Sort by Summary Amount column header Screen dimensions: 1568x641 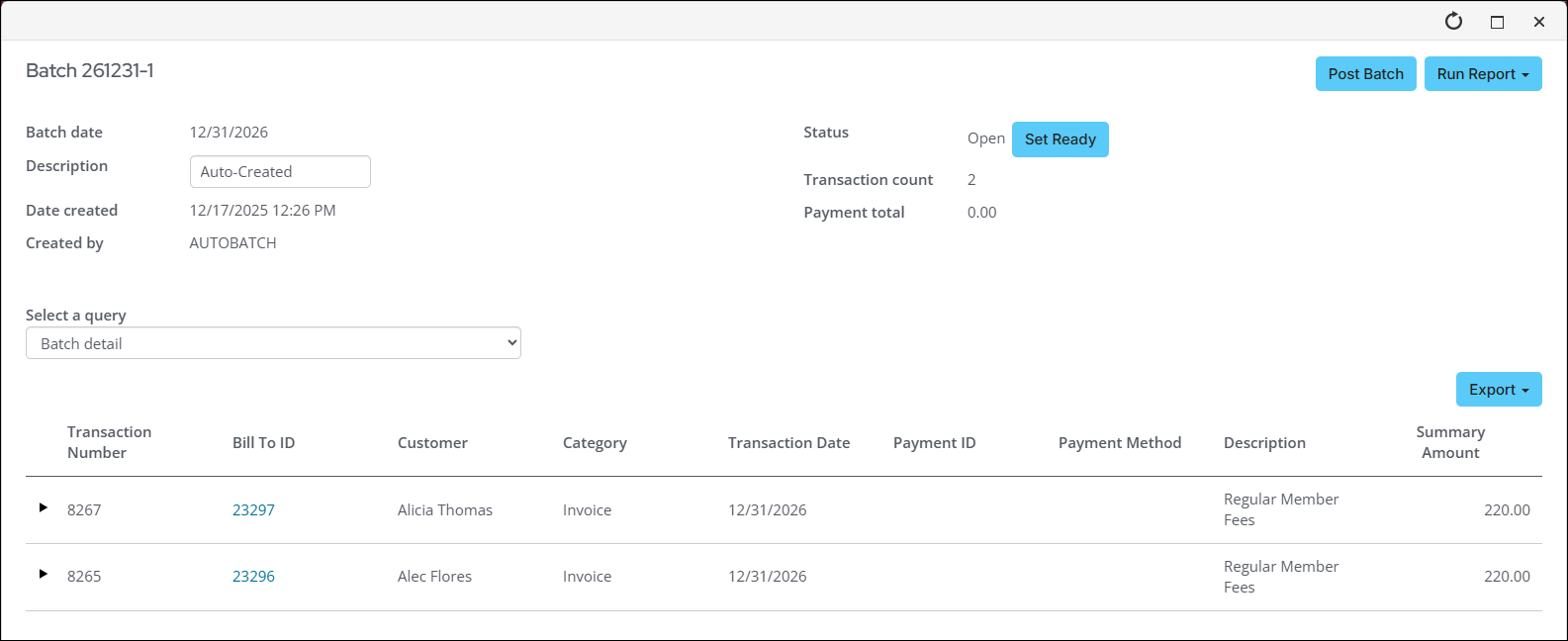pos(1449,442)
